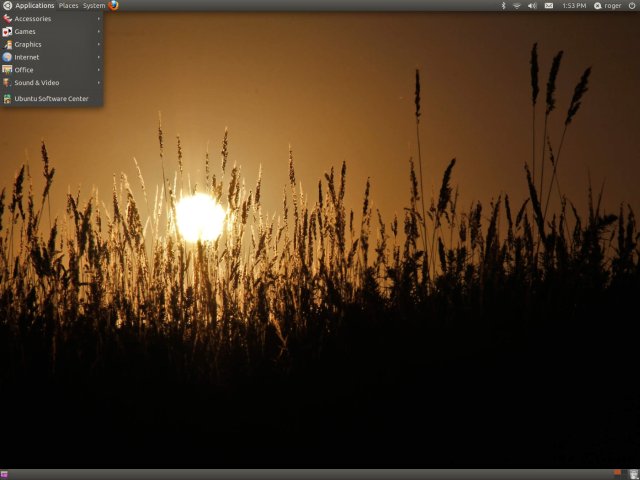
Task: Click the 1:53 PM clock
Action: (x=574, y=6)
